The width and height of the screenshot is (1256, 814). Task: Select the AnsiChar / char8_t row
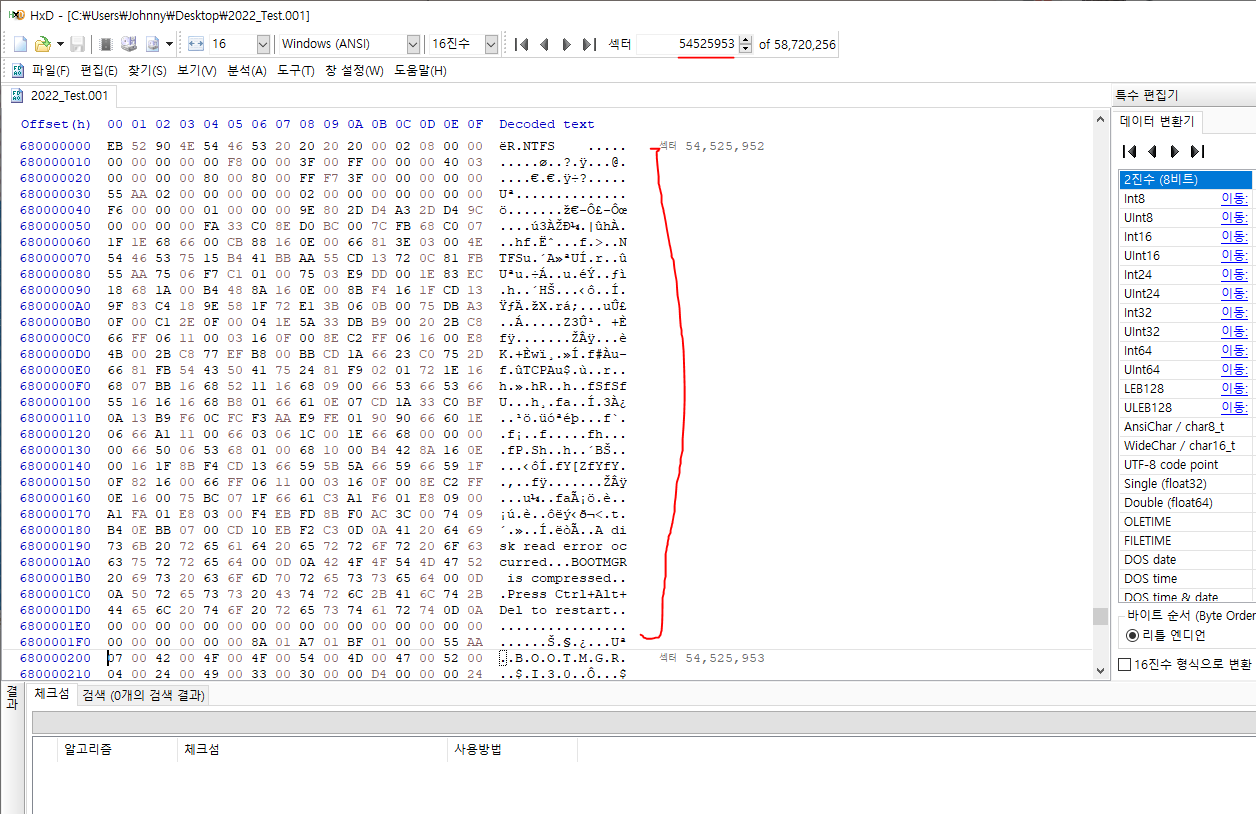(1186, 426)
